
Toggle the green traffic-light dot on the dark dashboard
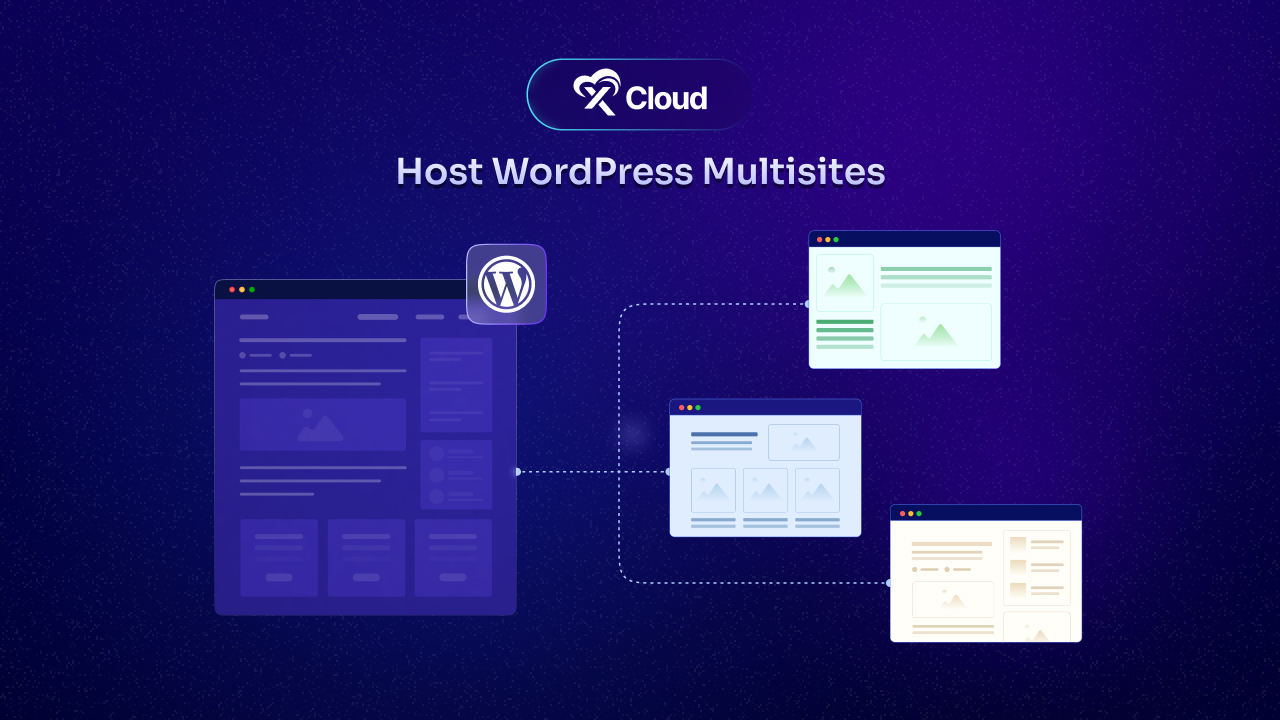coord(253,289)
